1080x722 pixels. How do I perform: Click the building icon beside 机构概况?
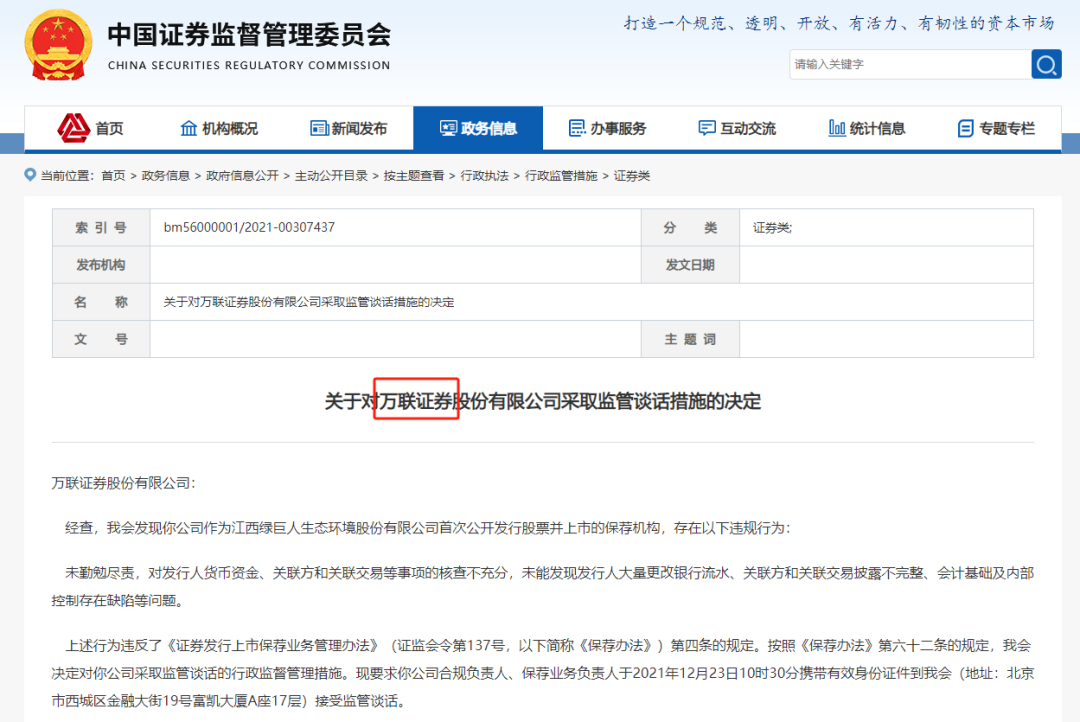(189, 128)
